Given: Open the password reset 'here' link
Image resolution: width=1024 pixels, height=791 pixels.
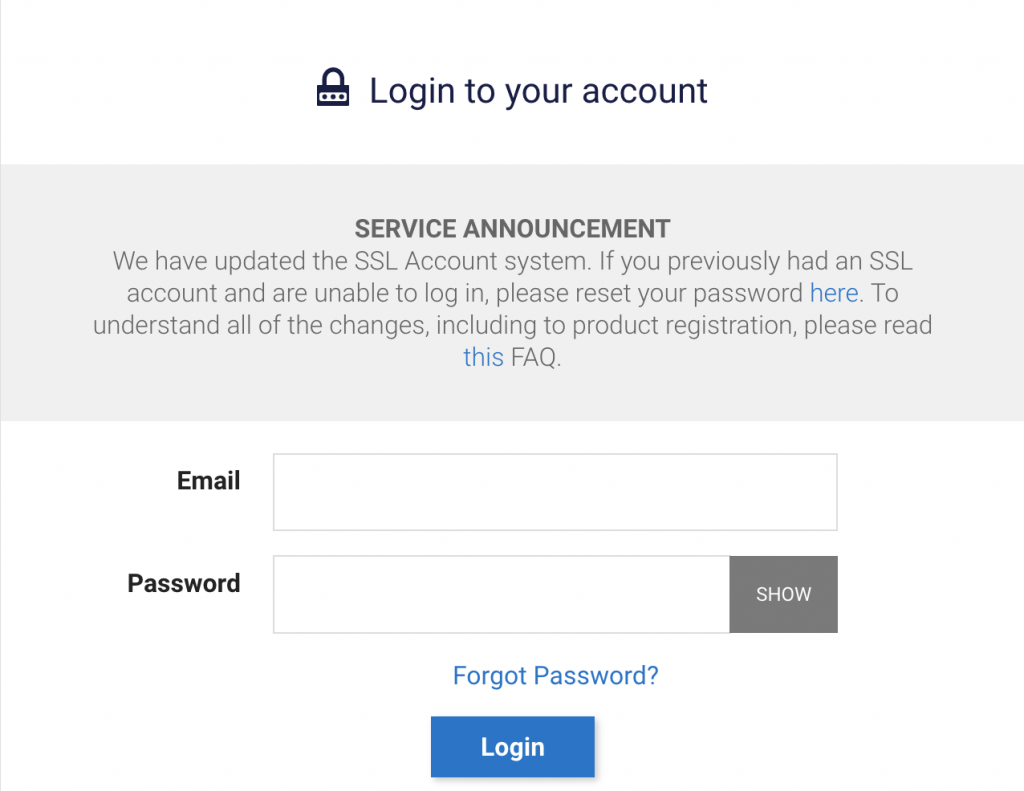Looking at the screenshot, I should click(834, 293).
